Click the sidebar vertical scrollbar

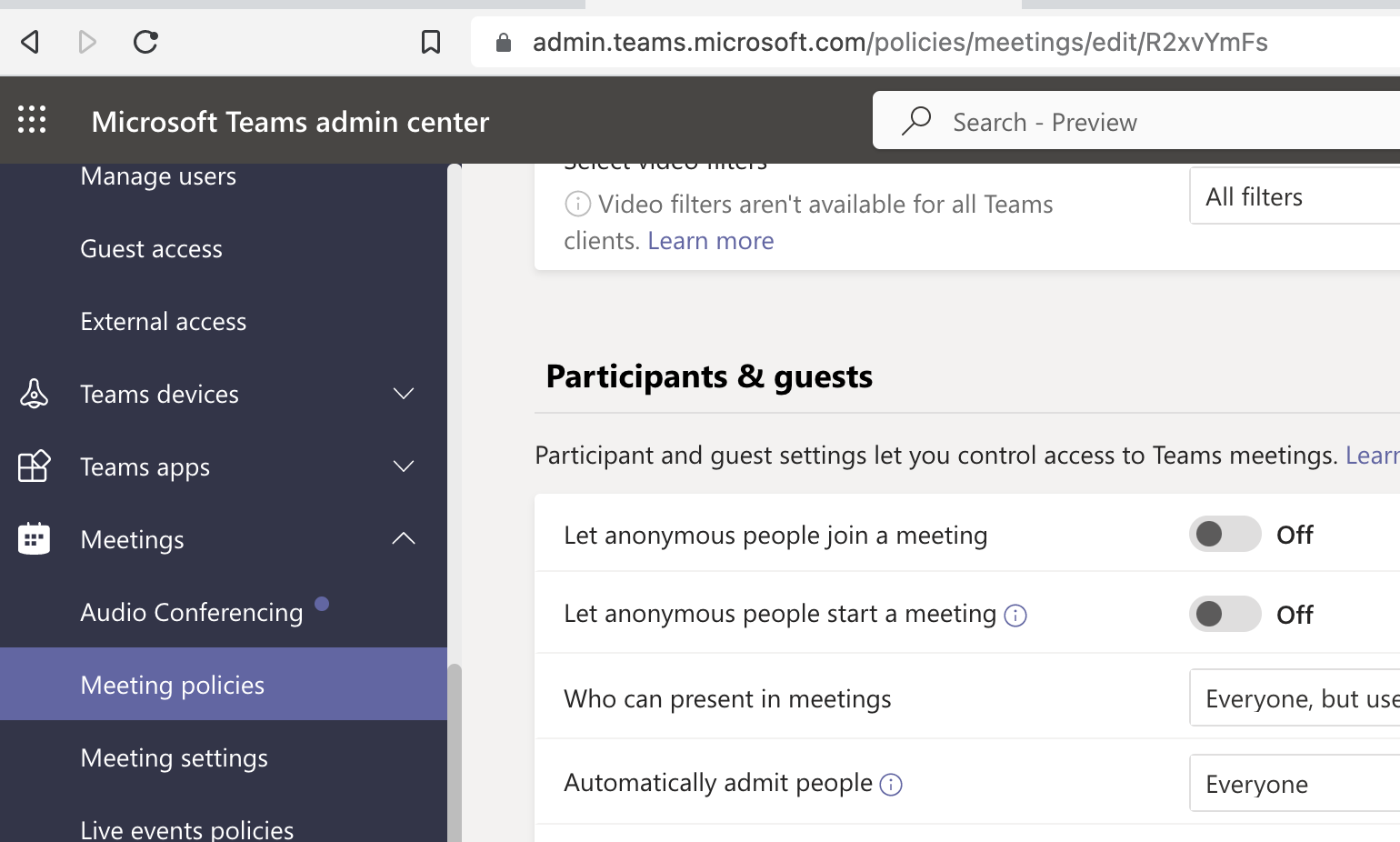click(455, 753)
